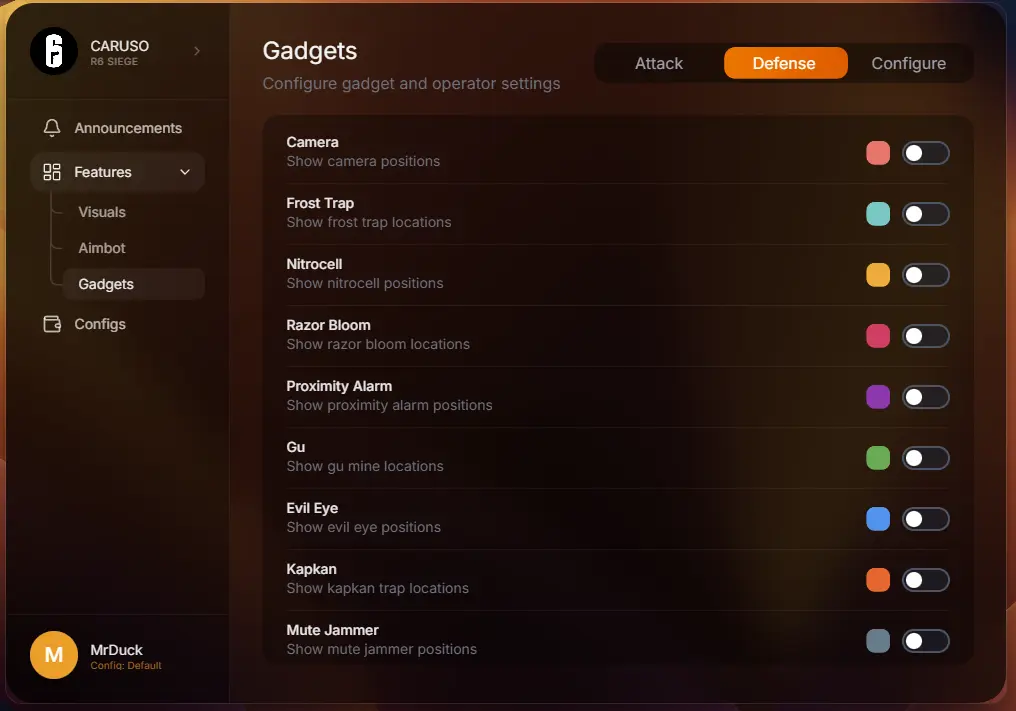This screenshot has height=711, width=1016.
Task: Change the Gu green color swatch
Action: (878, 458)
